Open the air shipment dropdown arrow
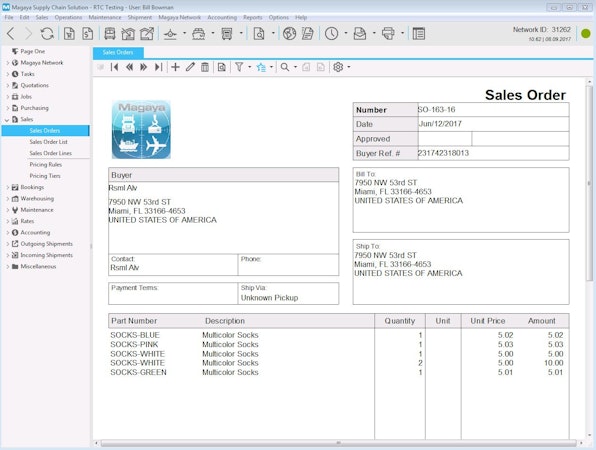The height and width of the screenshot is (450, 596). tap(184, 33)
